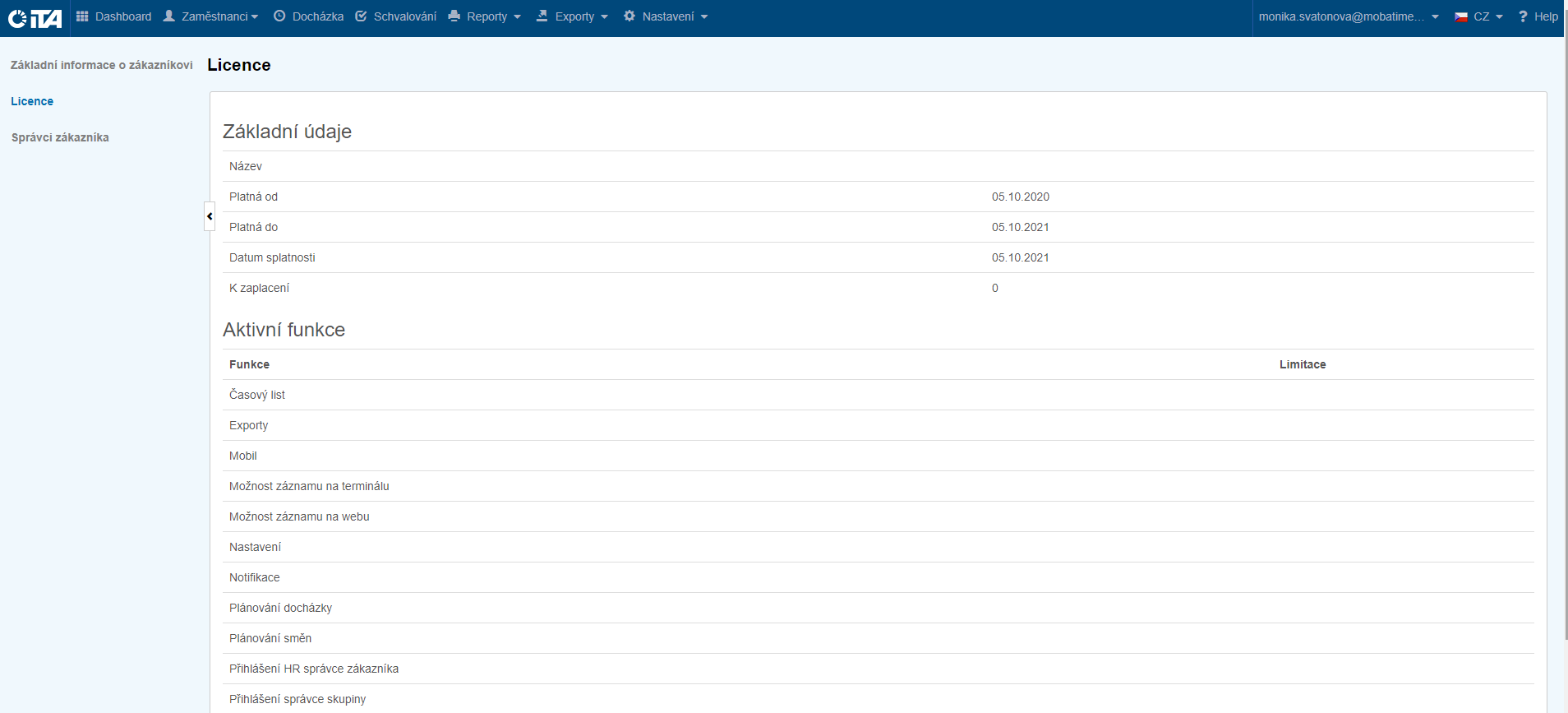Go to Správci zákazníka section

tap(60, 137)
